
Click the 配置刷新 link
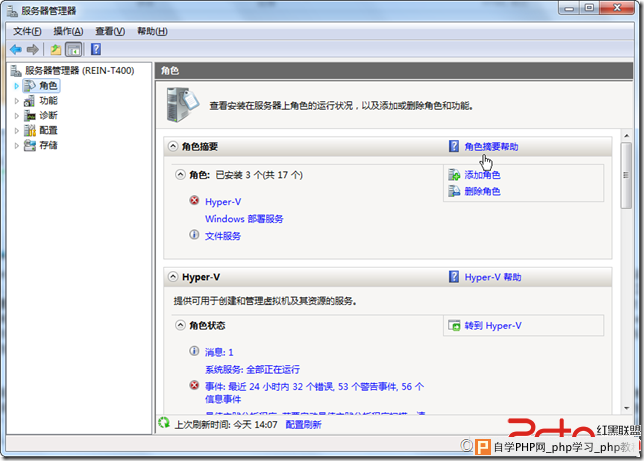tap(304, 424)
